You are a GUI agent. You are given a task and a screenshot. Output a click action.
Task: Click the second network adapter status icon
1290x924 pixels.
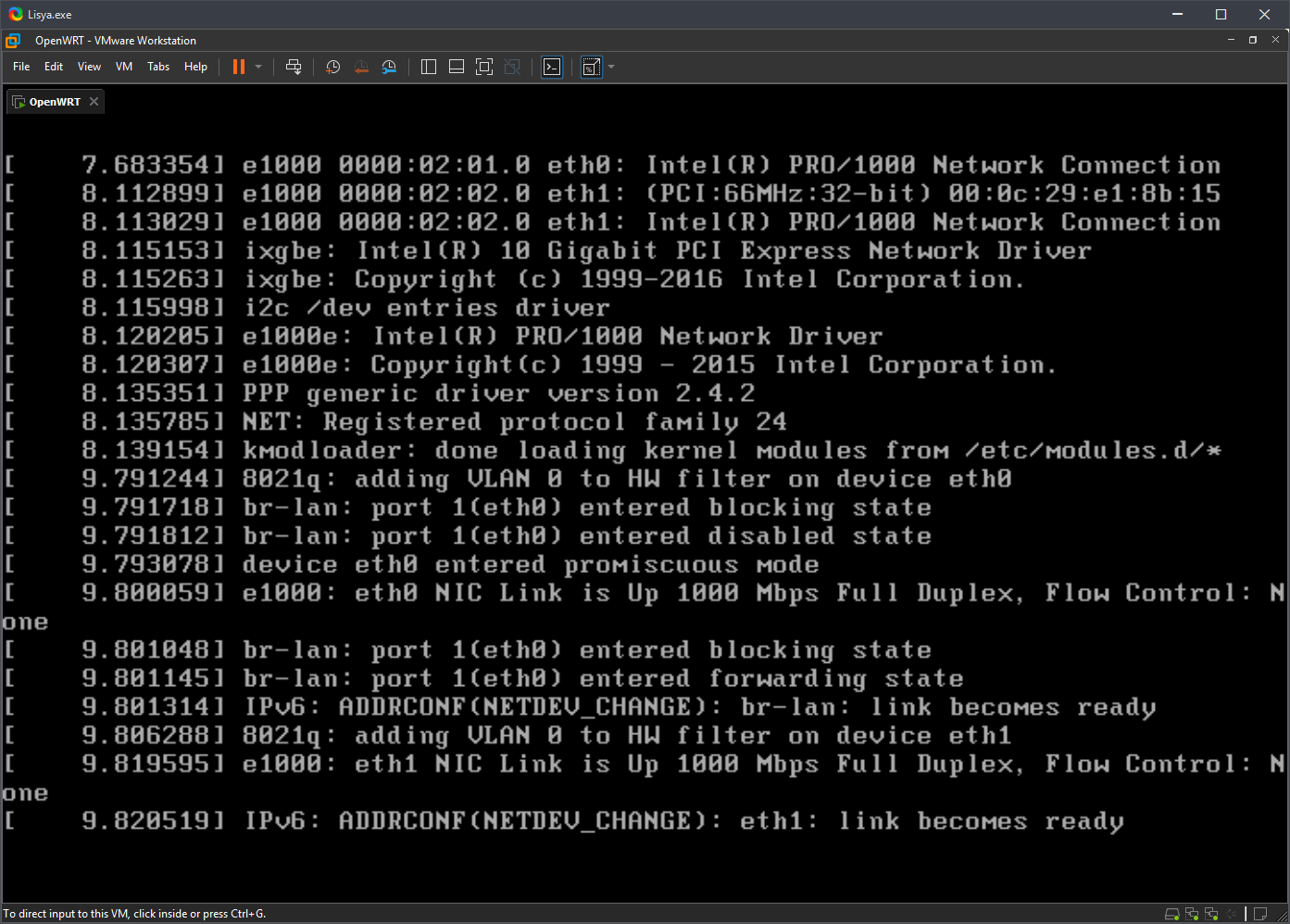(x=1211, y=914)
